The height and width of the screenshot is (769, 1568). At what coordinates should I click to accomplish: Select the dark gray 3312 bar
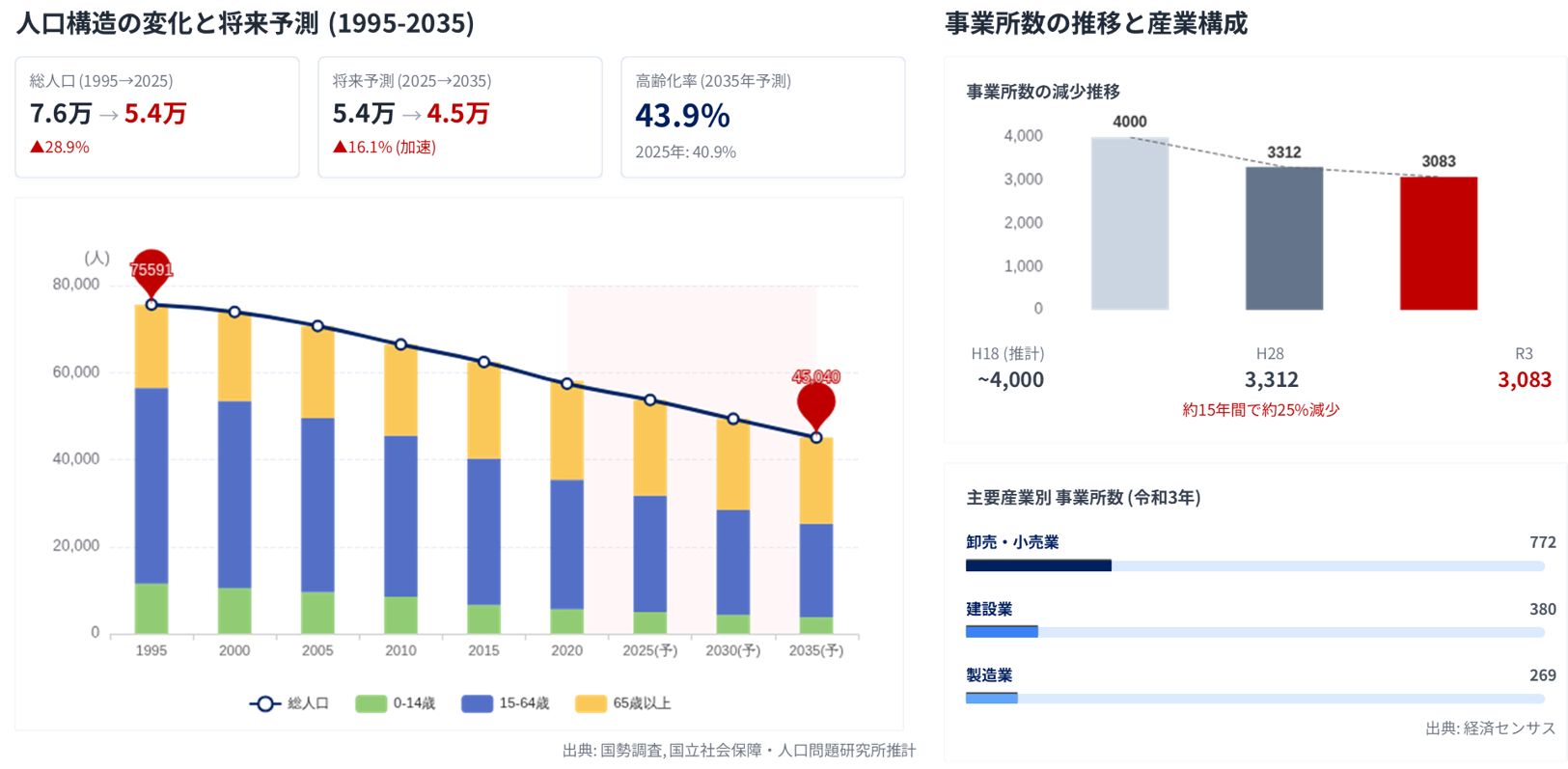(1283, 238)
